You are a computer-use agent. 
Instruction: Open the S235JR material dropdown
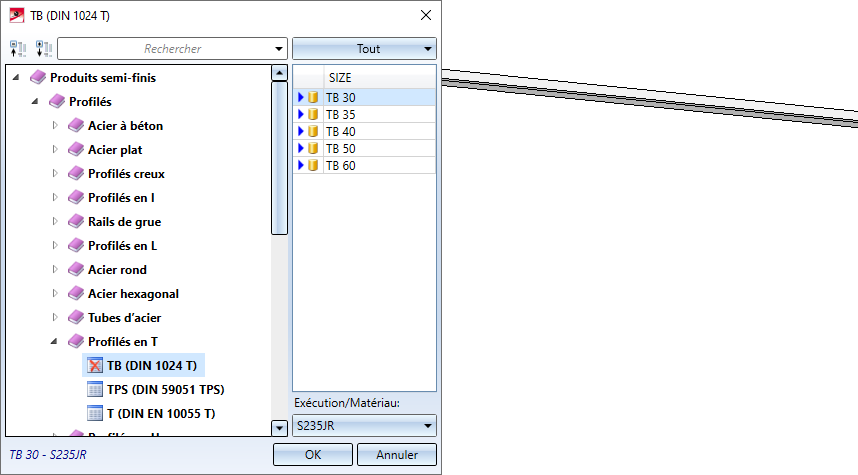click(x=364, y=426)
